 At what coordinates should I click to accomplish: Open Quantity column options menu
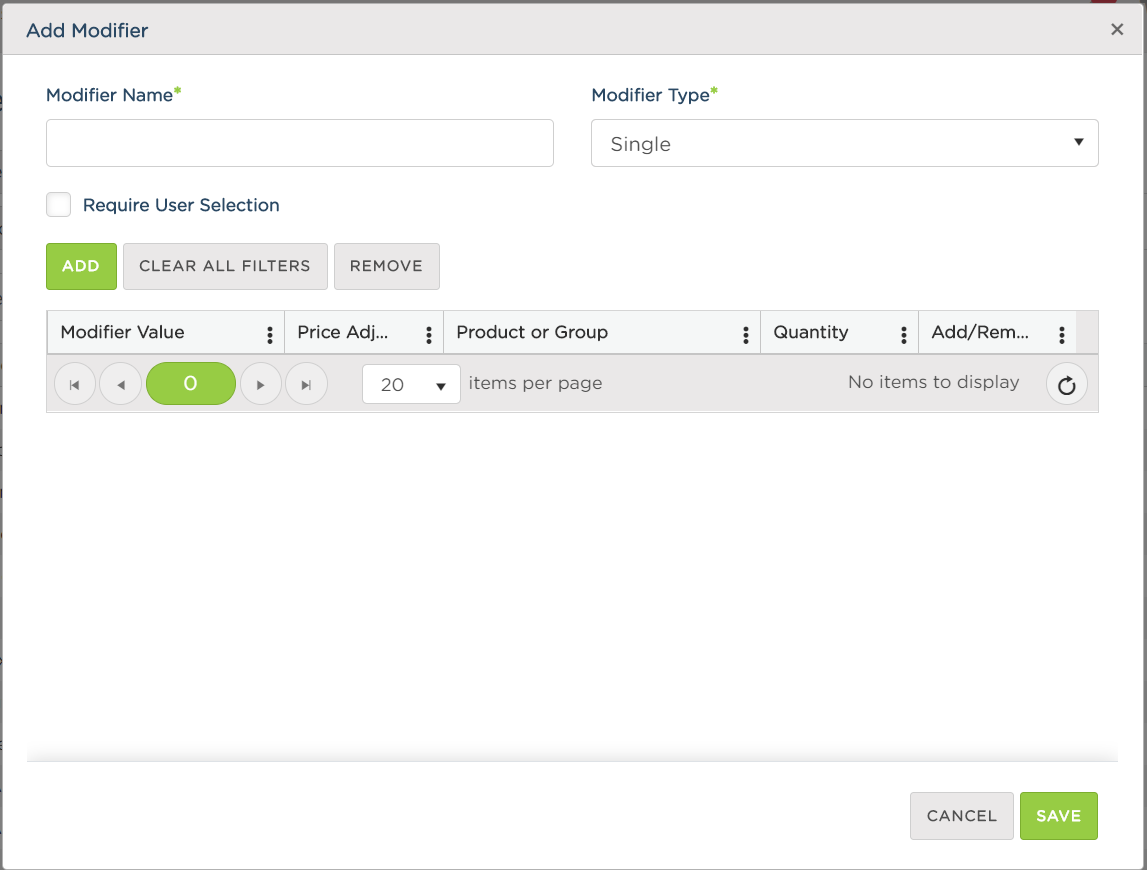point(904,334)
